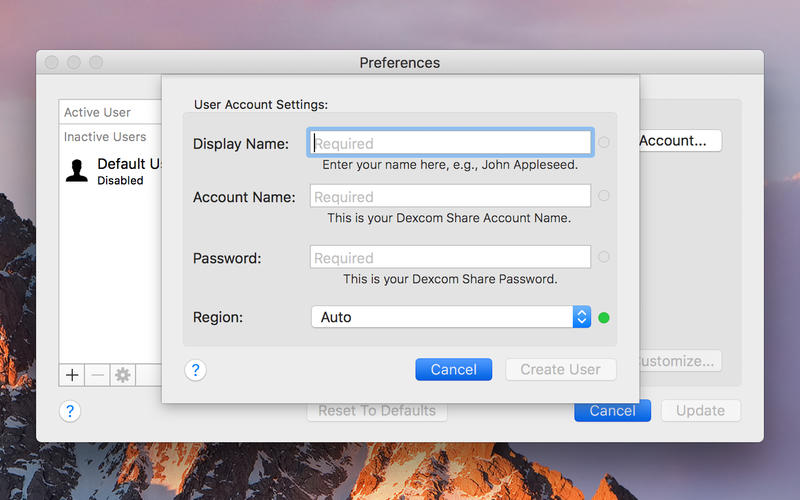Click the Update button in Preferences

click(x=700, y=410)
